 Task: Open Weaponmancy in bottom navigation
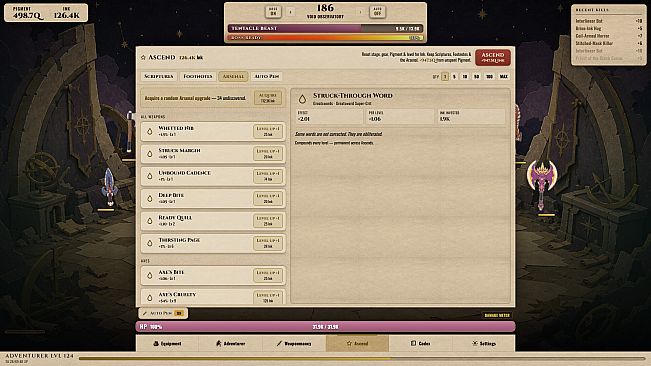tap(294, 344)
